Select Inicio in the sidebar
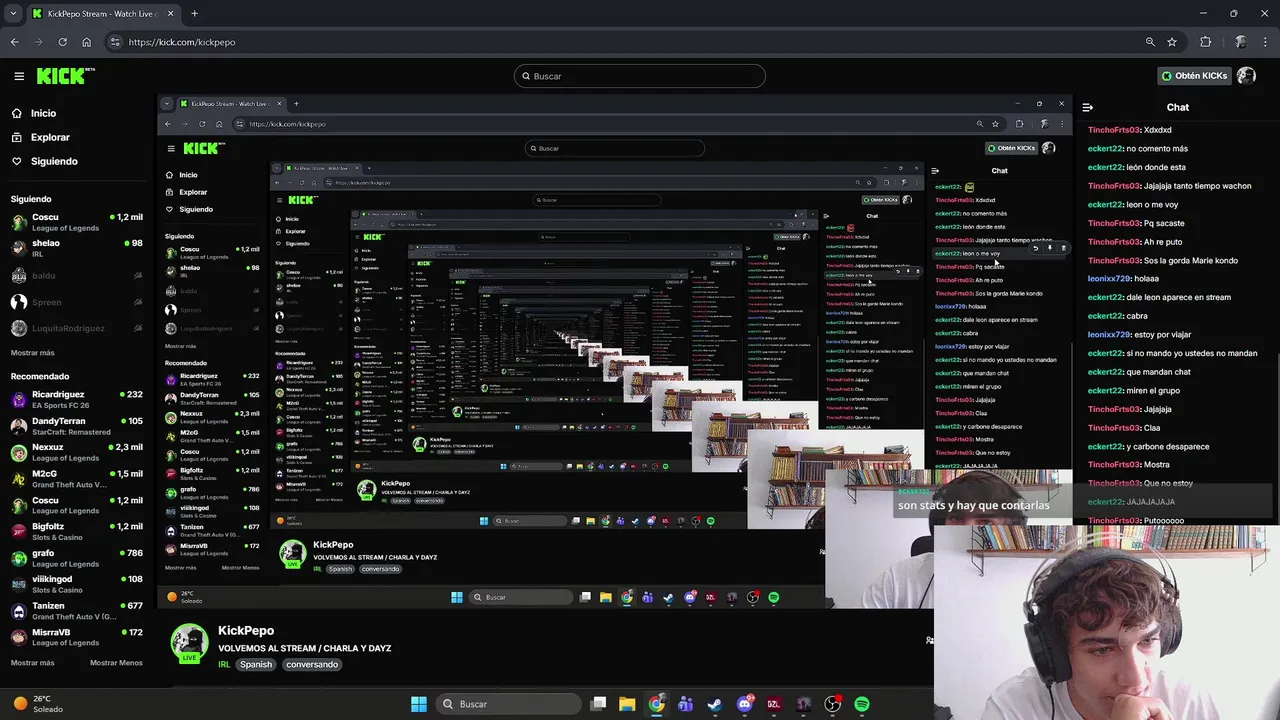Viewport: 1280px width, 720px height. pos(43,113)
